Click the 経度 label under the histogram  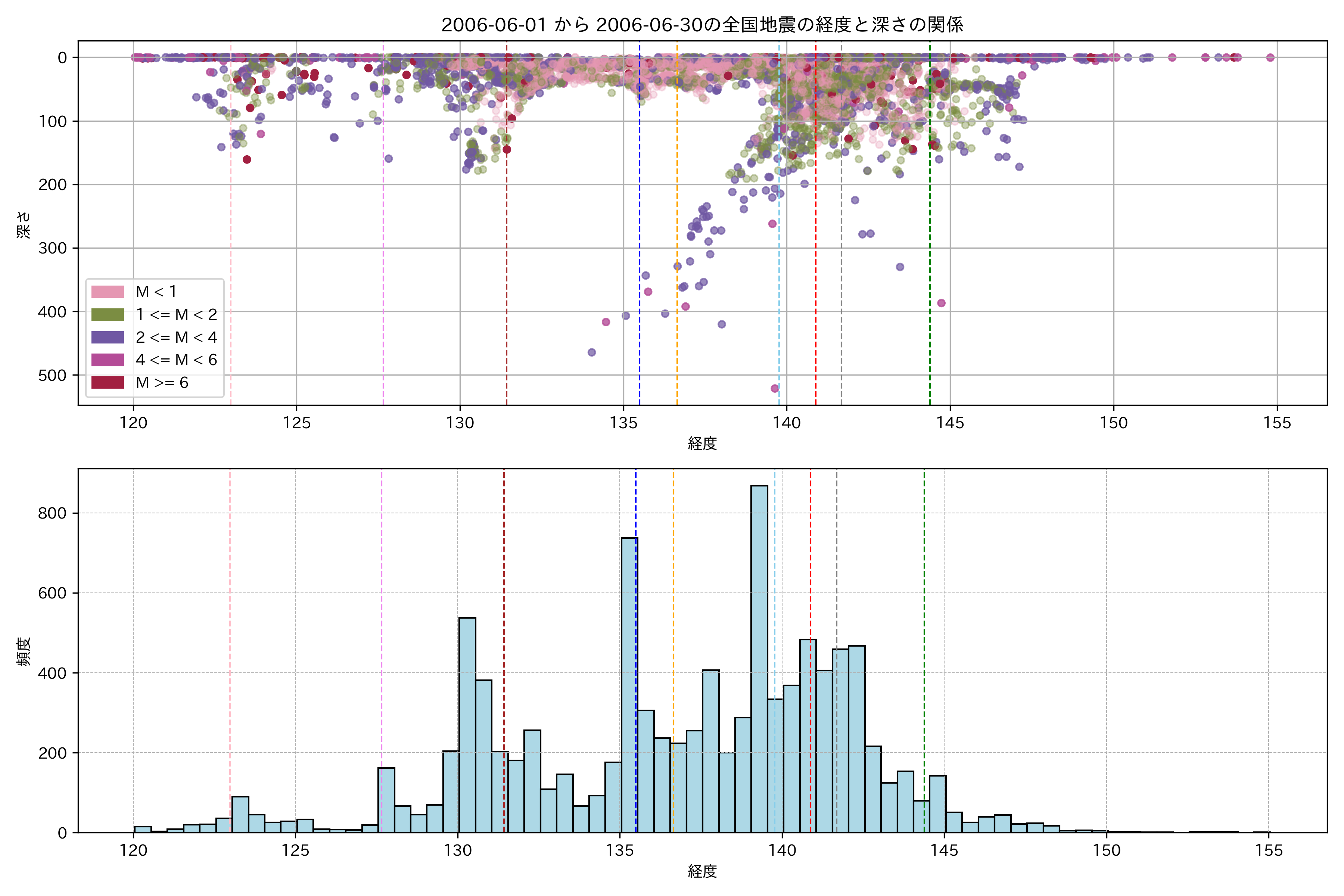point(702,871)
